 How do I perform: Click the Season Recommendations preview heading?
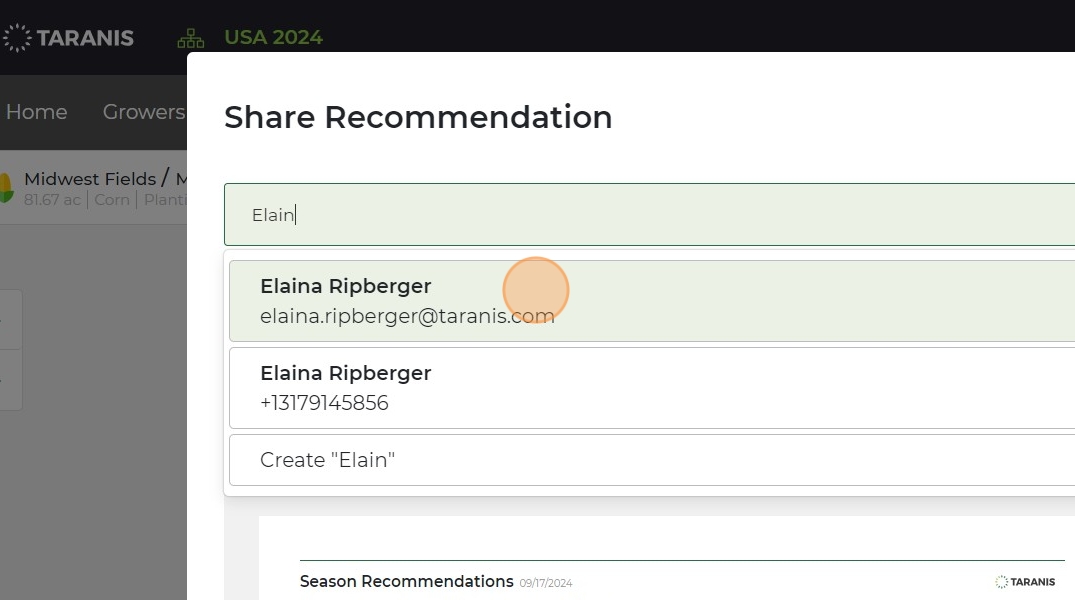(x=407, y=582)
